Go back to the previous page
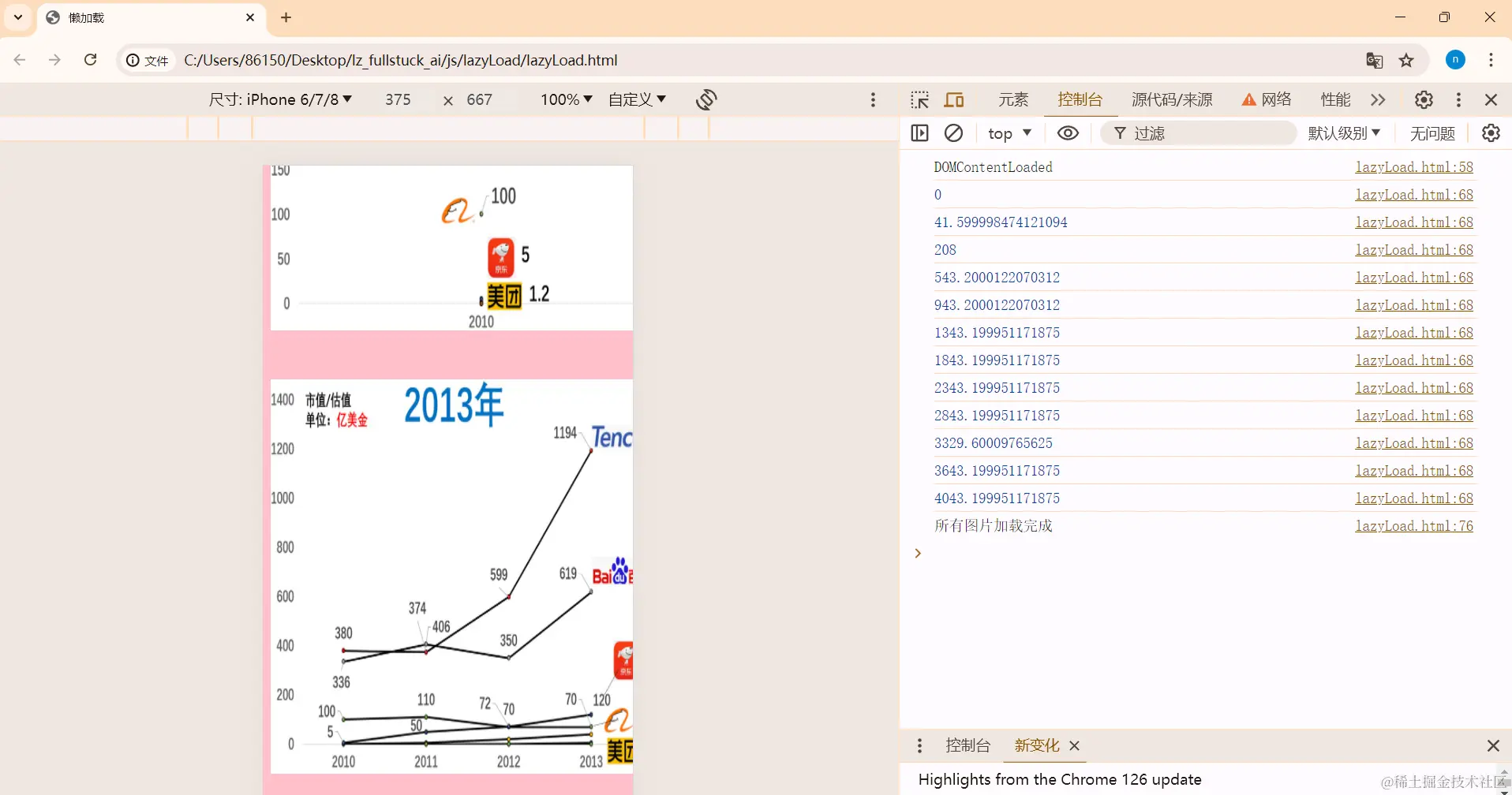 tap(20, 60)
